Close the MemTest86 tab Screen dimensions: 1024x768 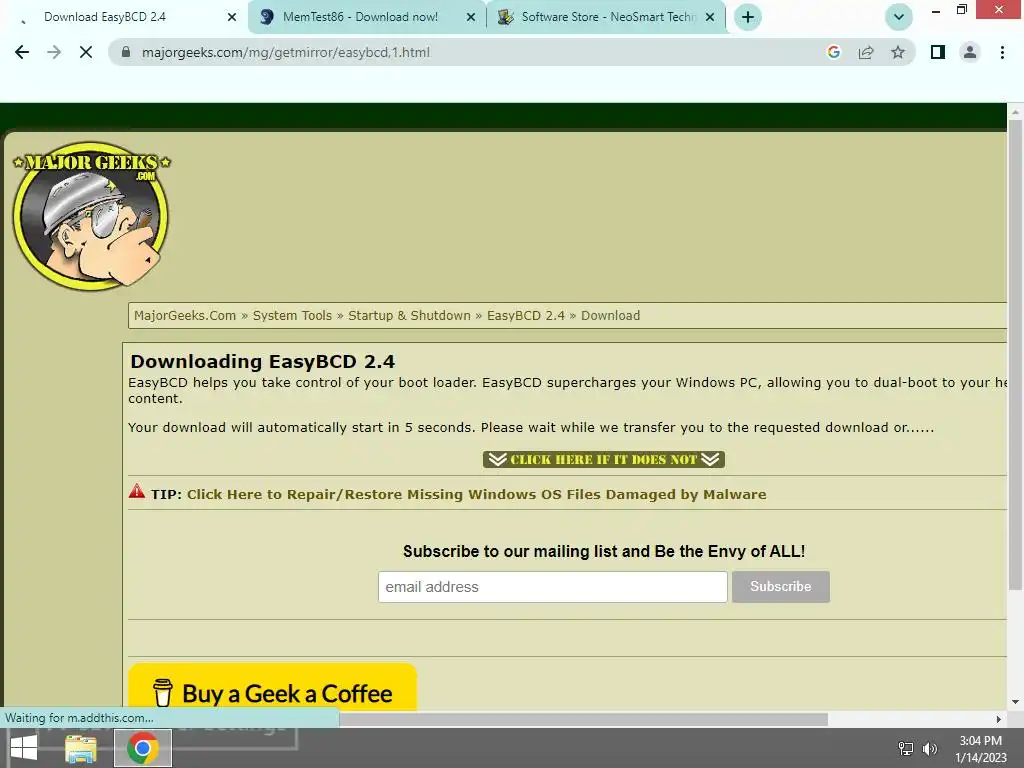coord(471,17)
